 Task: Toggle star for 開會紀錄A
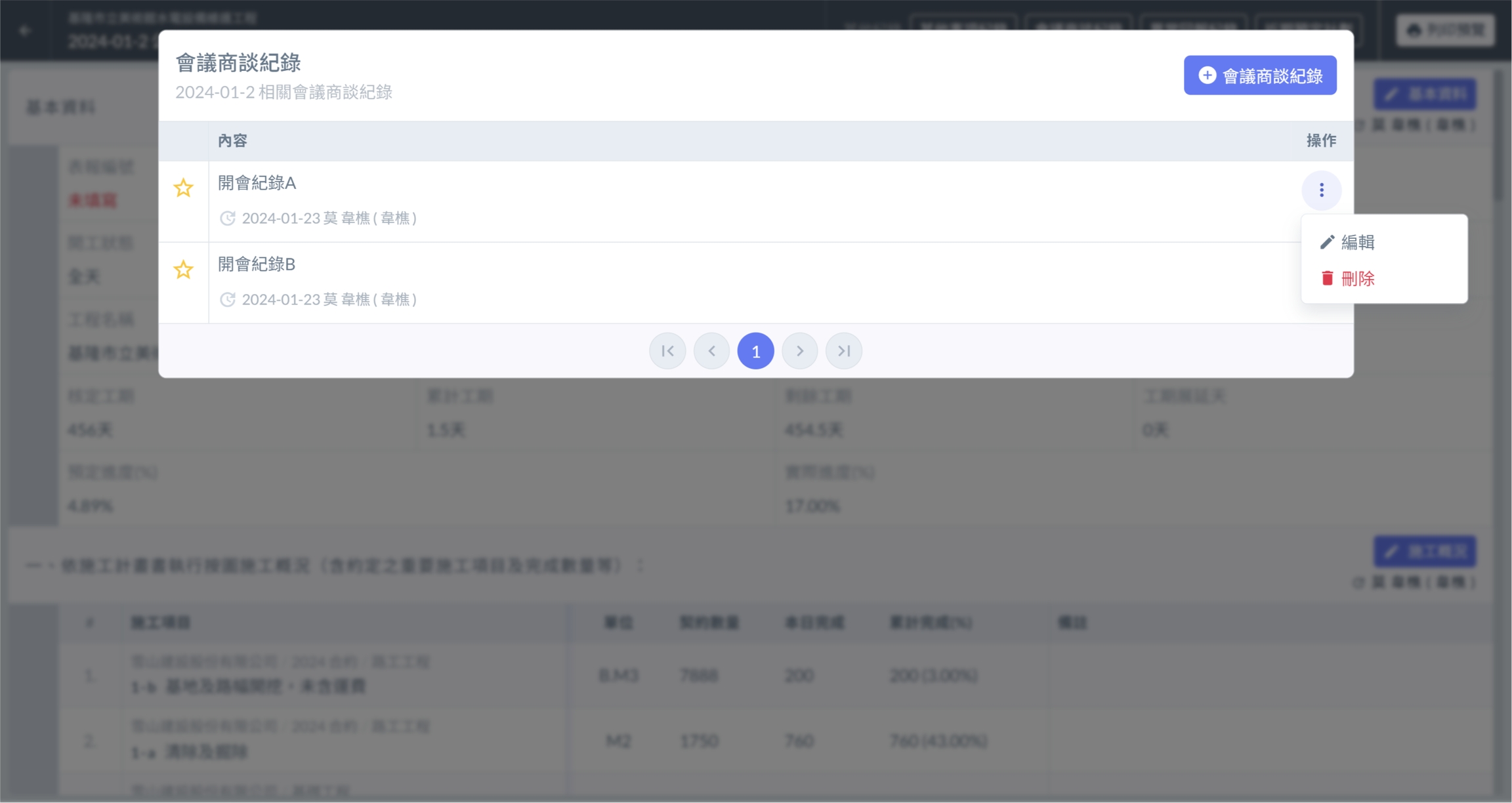[183, 188]
